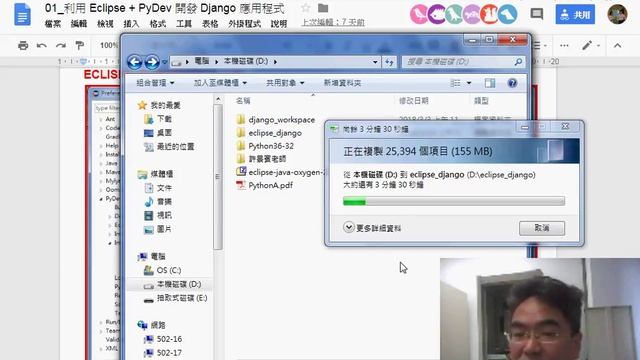Open 桌面 in favorites list
This screenshot has height=360, width=640.
158,133
